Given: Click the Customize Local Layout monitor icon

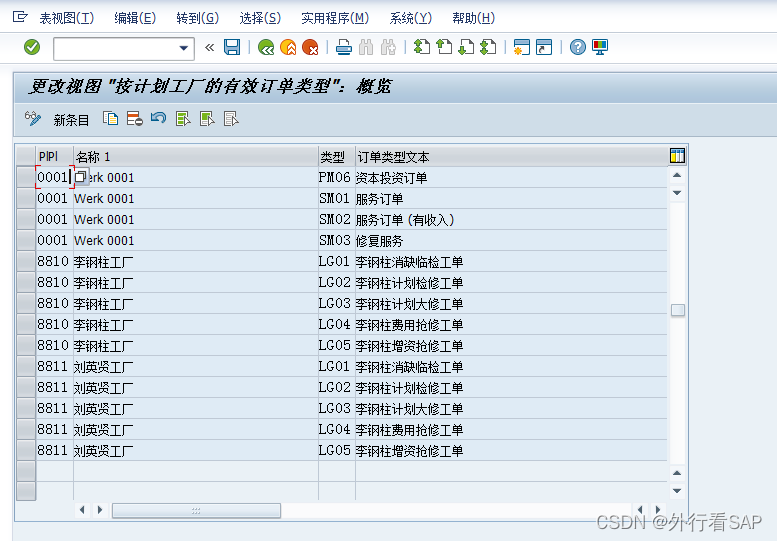Looking at the screenshot, I should click(600, 48).
